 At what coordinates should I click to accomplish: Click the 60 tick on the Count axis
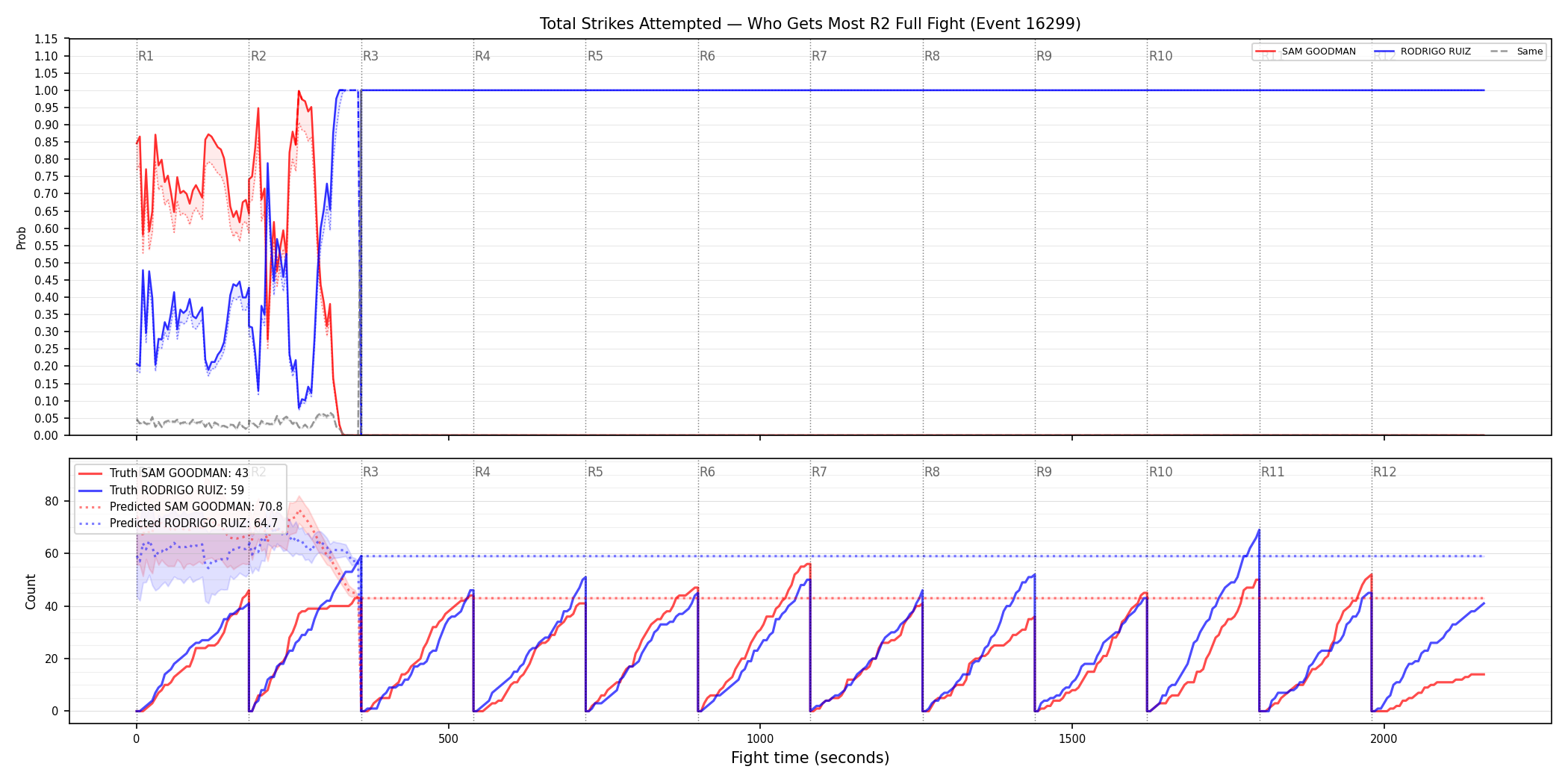(52, 553)
